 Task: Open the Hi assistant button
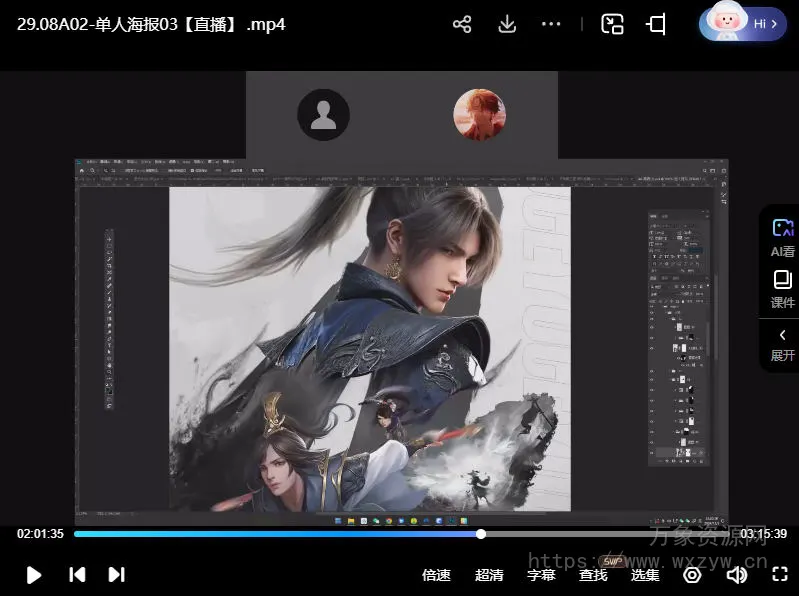pos(743,23)
